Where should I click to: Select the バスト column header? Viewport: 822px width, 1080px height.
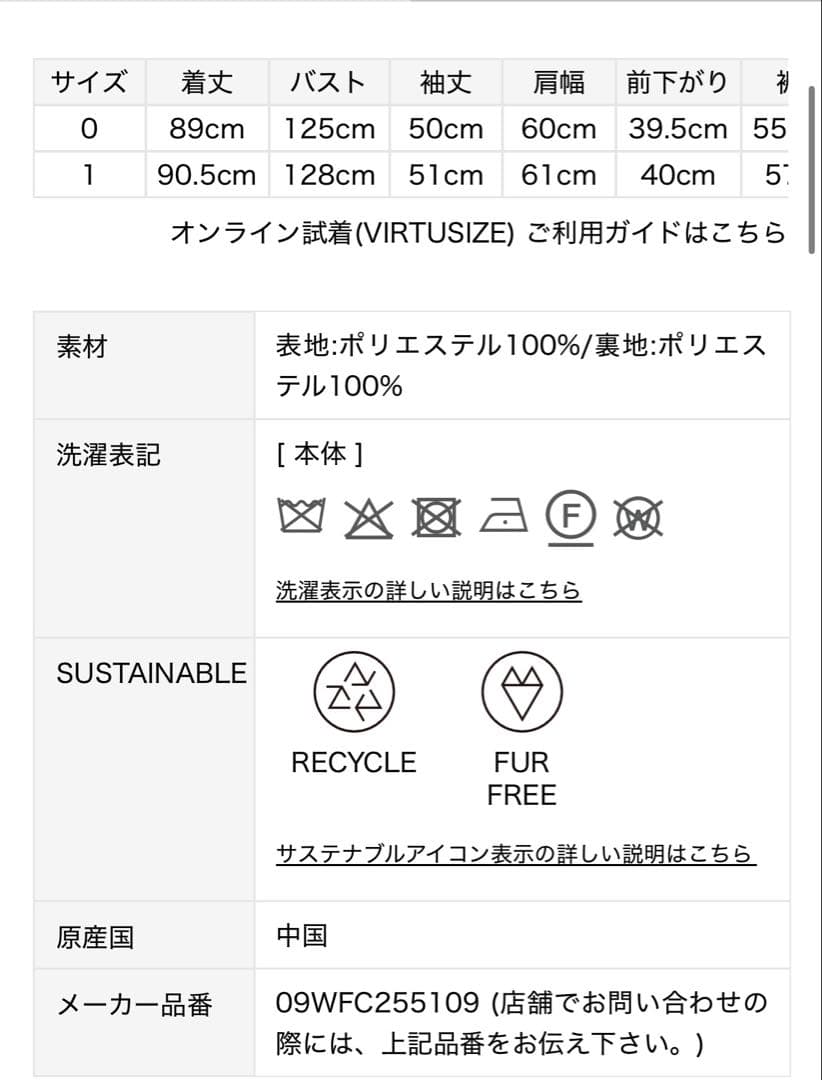click(x=328, y=83)
